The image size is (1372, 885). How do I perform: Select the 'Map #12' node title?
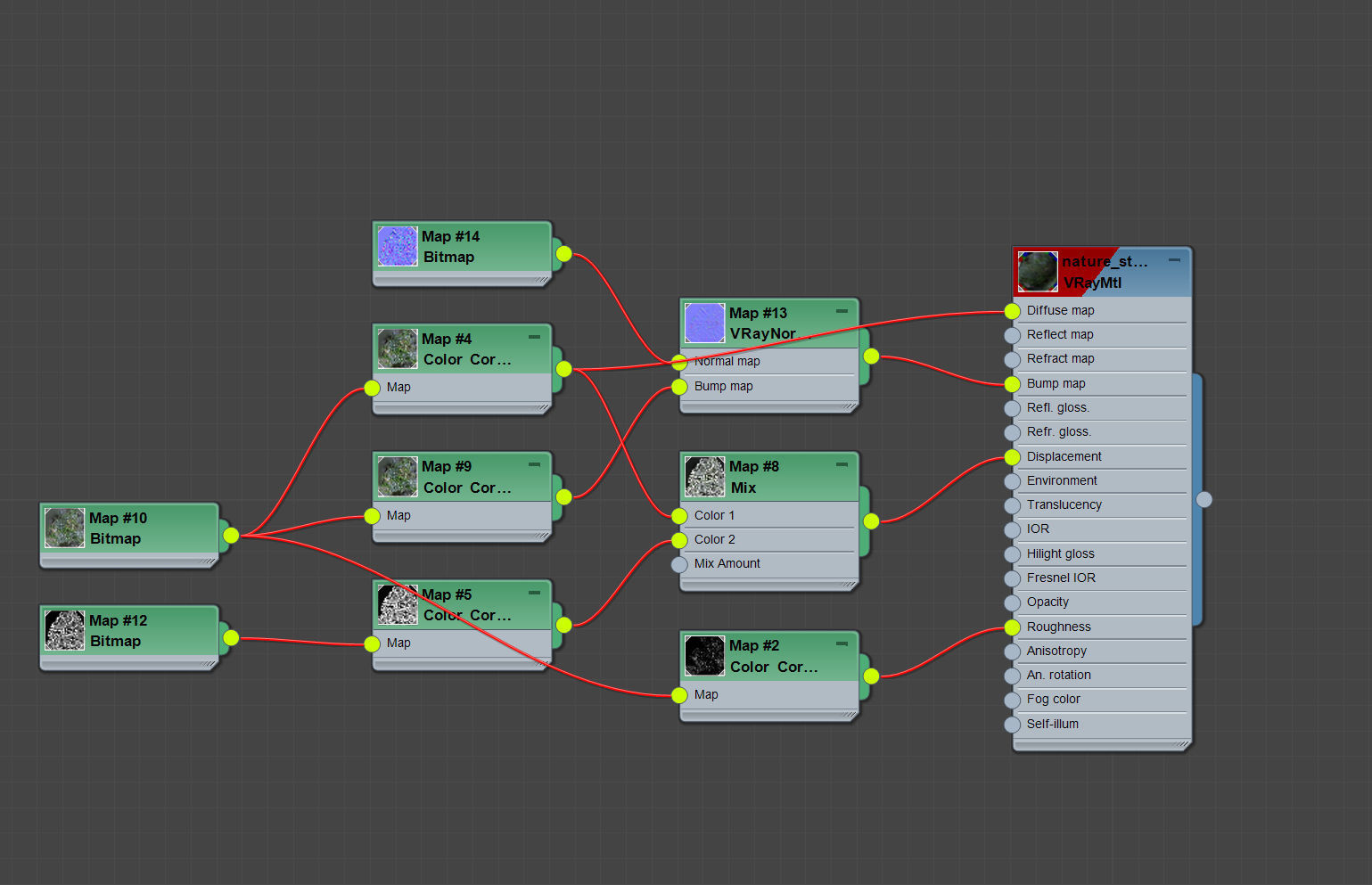118,620
